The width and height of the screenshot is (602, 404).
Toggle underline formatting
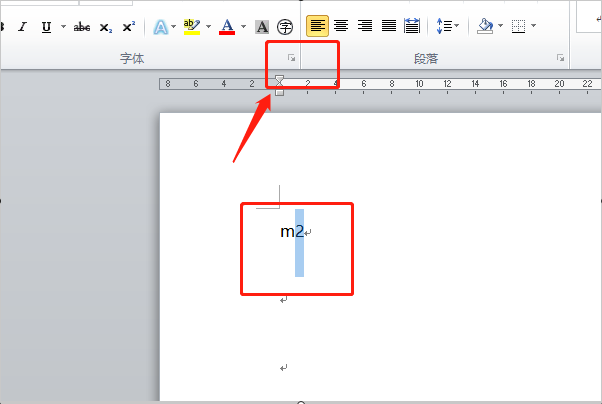(46, 27)
